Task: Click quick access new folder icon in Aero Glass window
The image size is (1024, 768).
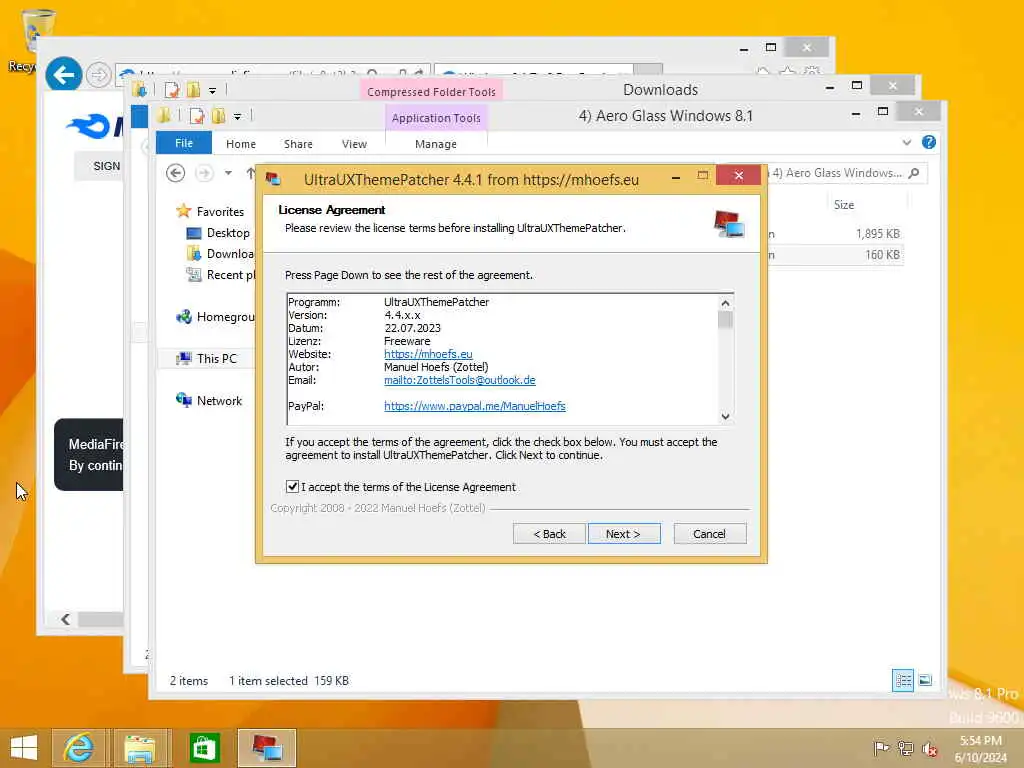Action: [x=218, y=116]
